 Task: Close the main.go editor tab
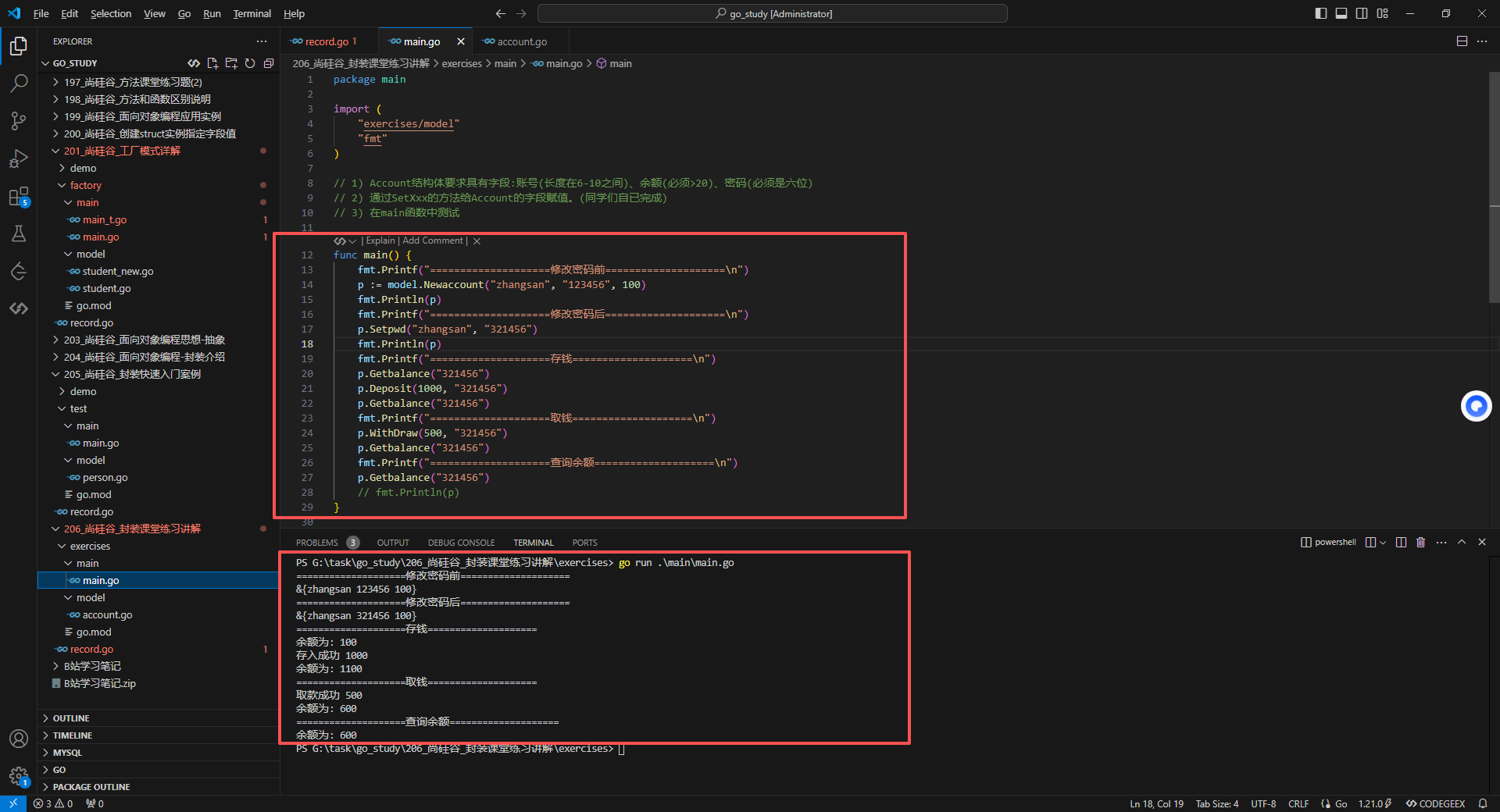[x=461, y=41]
